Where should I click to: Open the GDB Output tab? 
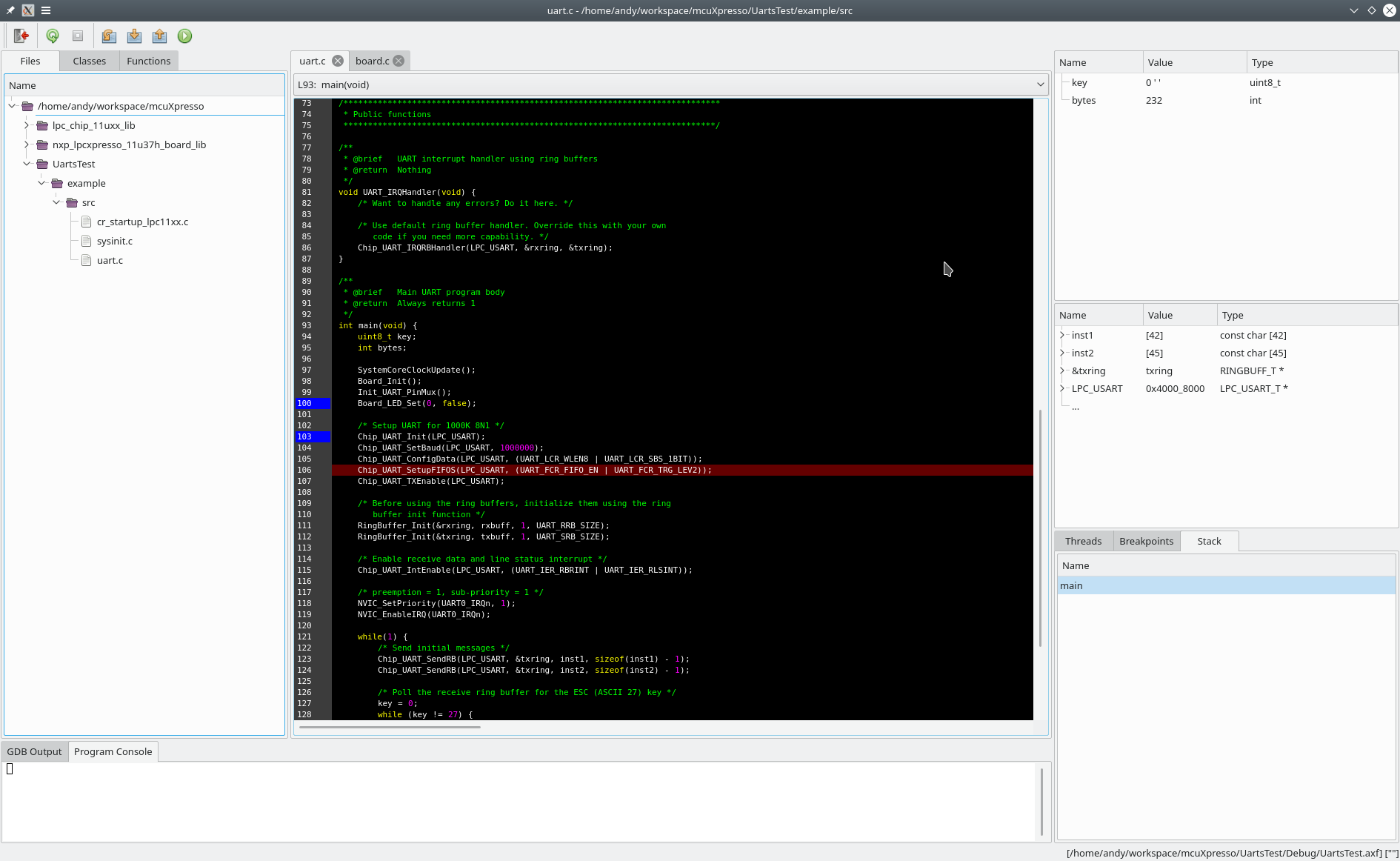pyautogui.click(x=34, y=751)
